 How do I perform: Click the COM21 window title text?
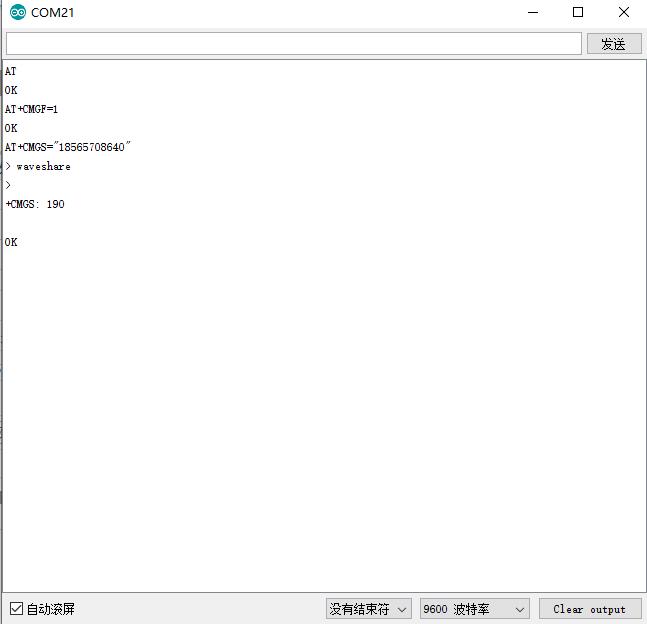(53, 12)
